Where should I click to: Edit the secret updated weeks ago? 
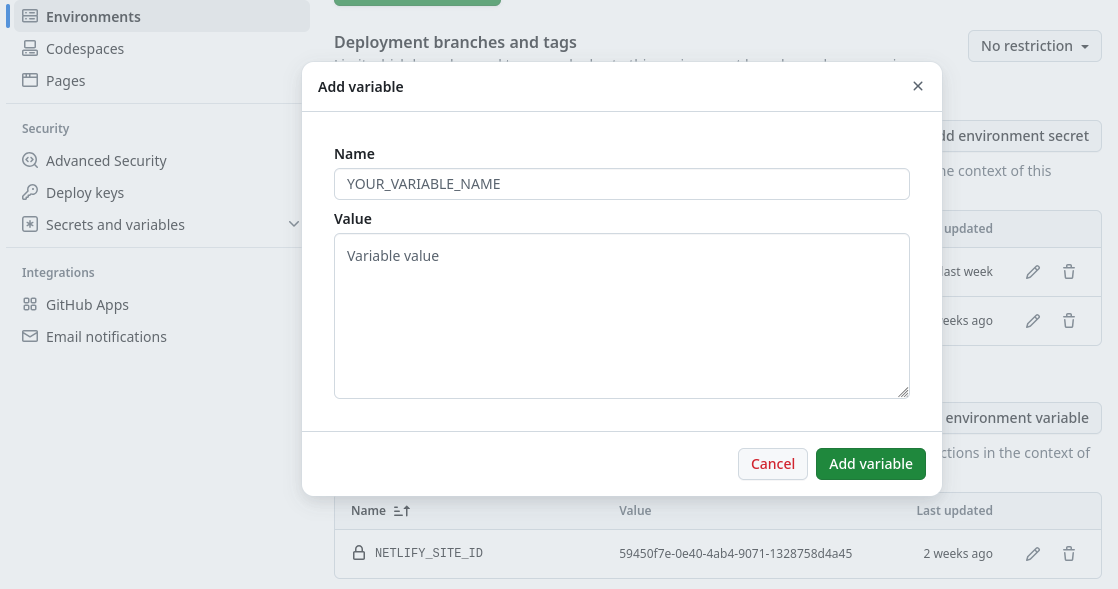[1032, 321]
